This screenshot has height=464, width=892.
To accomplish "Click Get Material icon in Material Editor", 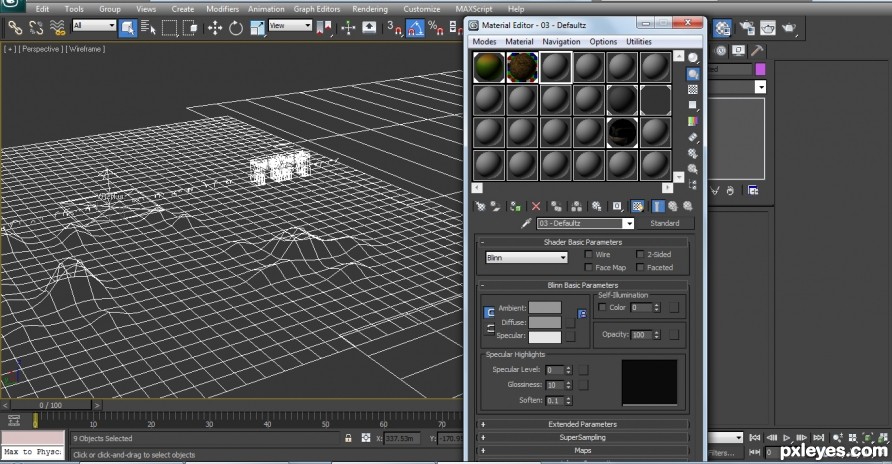I will 481,206.
